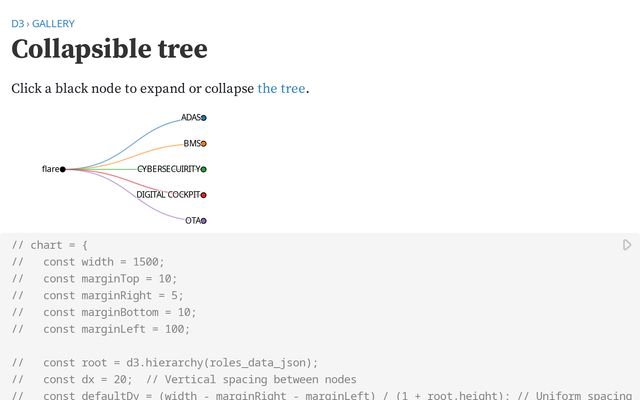Click the purple OTA node circle
Viewport: 640px width, 400px height.
204,220
